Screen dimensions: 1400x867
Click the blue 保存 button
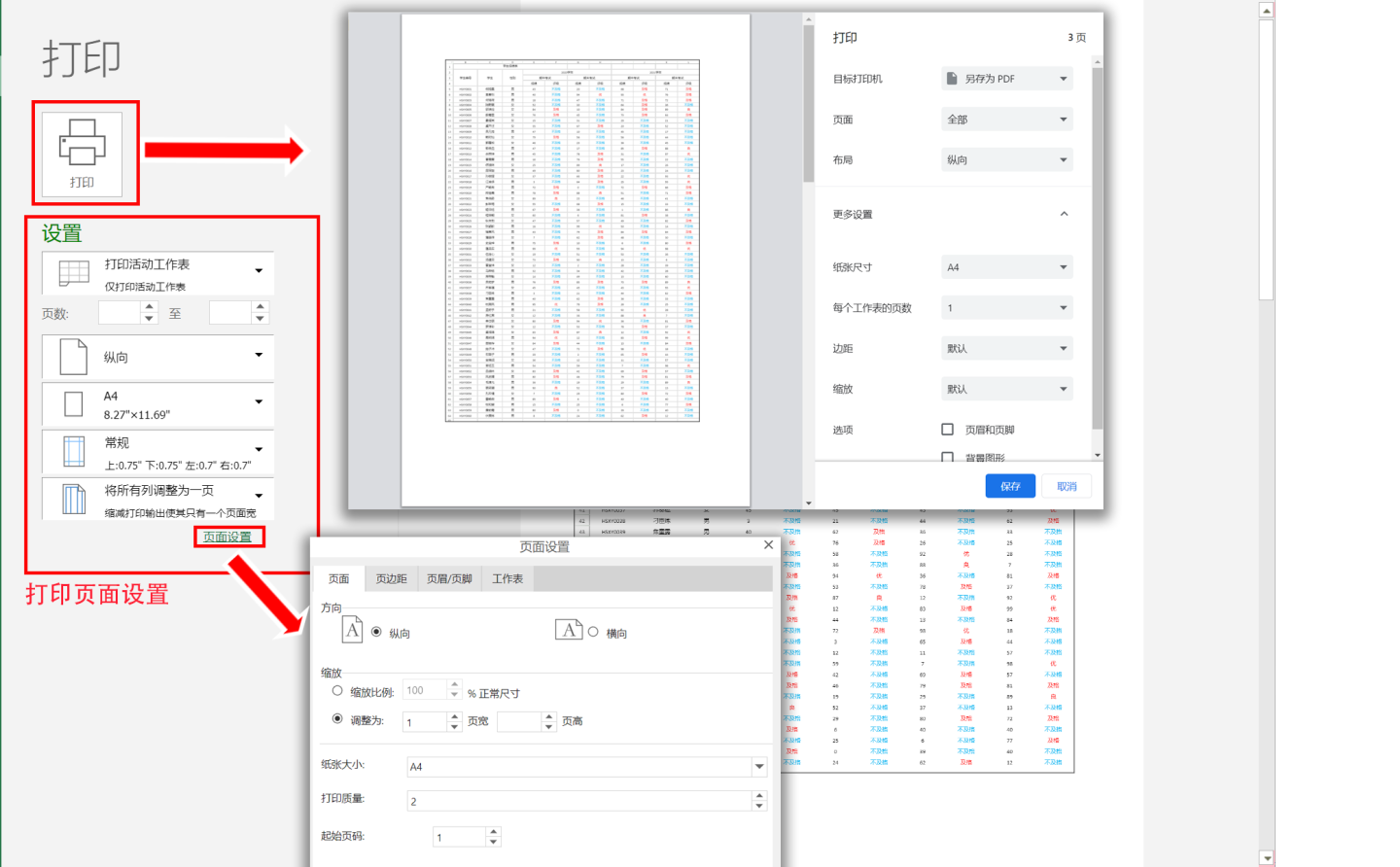click(x=1010, y=486)
